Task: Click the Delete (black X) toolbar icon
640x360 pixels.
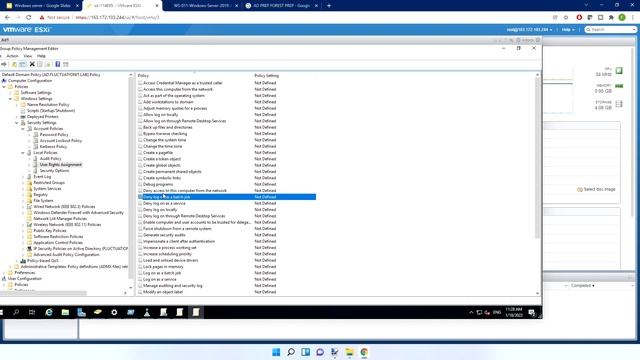Action: tap(32, 64)
